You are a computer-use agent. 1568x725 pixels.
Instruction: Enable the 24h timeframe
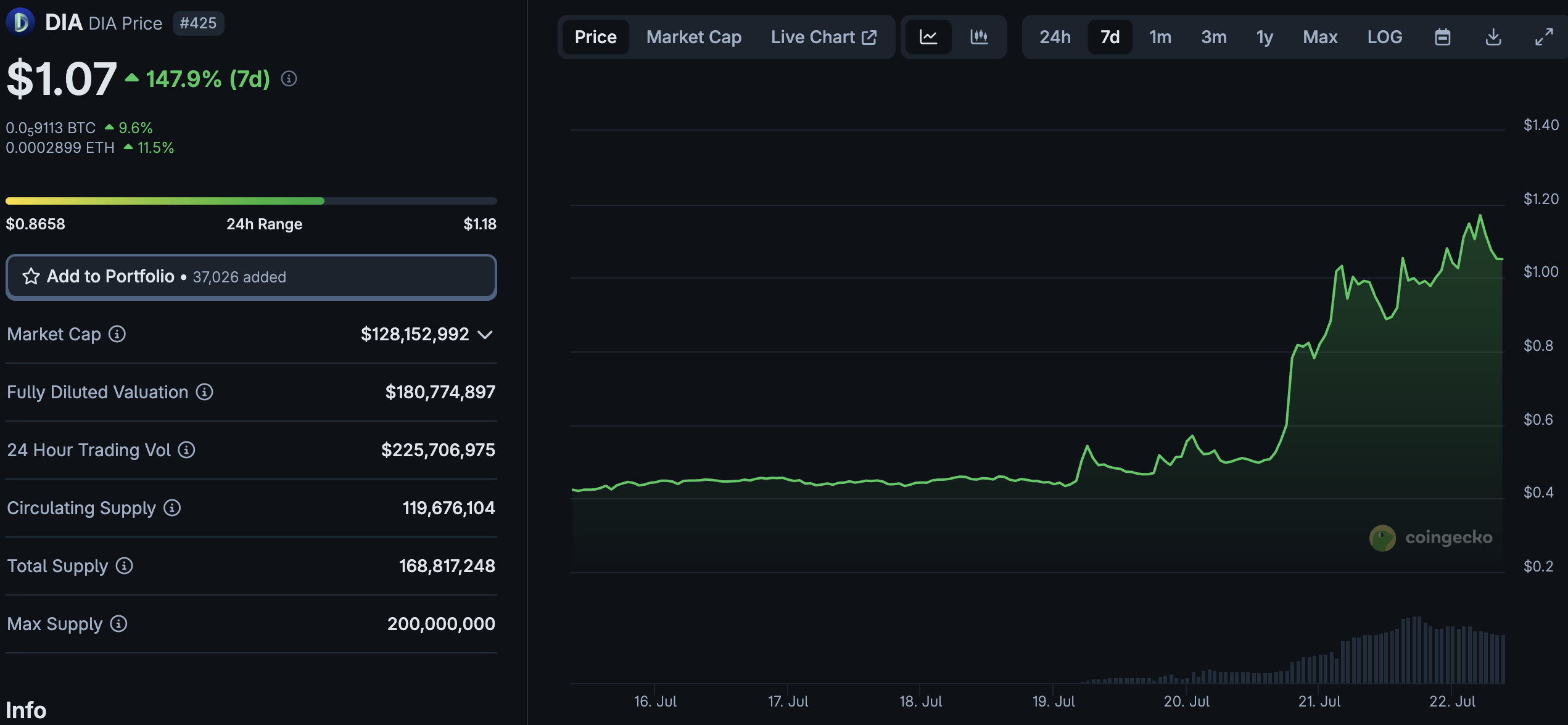(1055, 37)
